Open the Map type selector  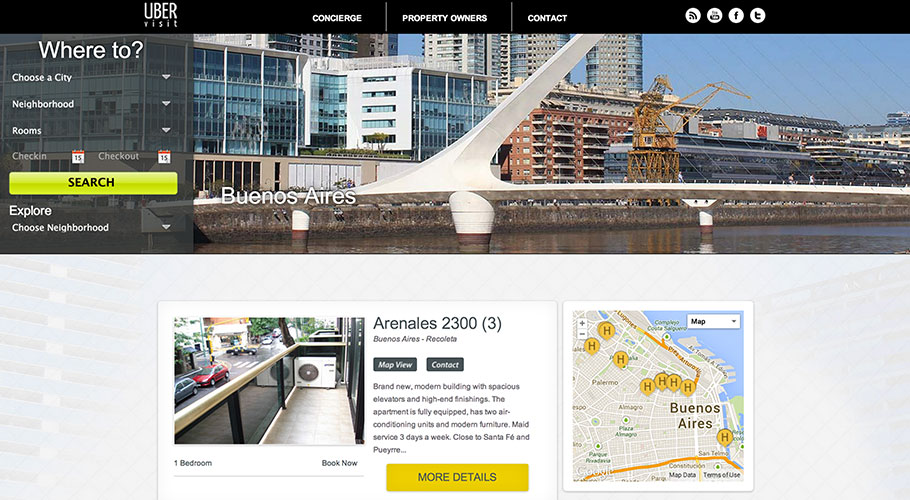[713, 321]
